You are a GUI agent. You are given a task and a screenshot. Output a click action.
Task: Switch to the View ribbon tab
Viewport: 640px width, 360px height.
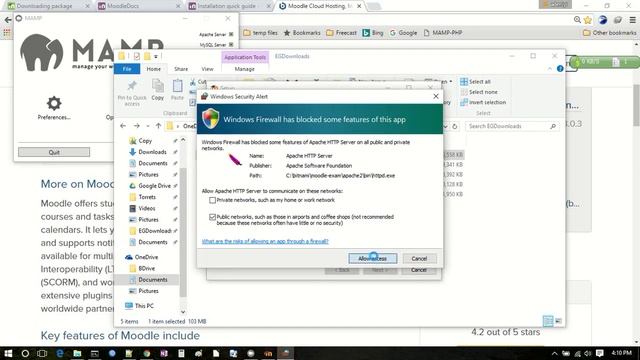[207, 69]
